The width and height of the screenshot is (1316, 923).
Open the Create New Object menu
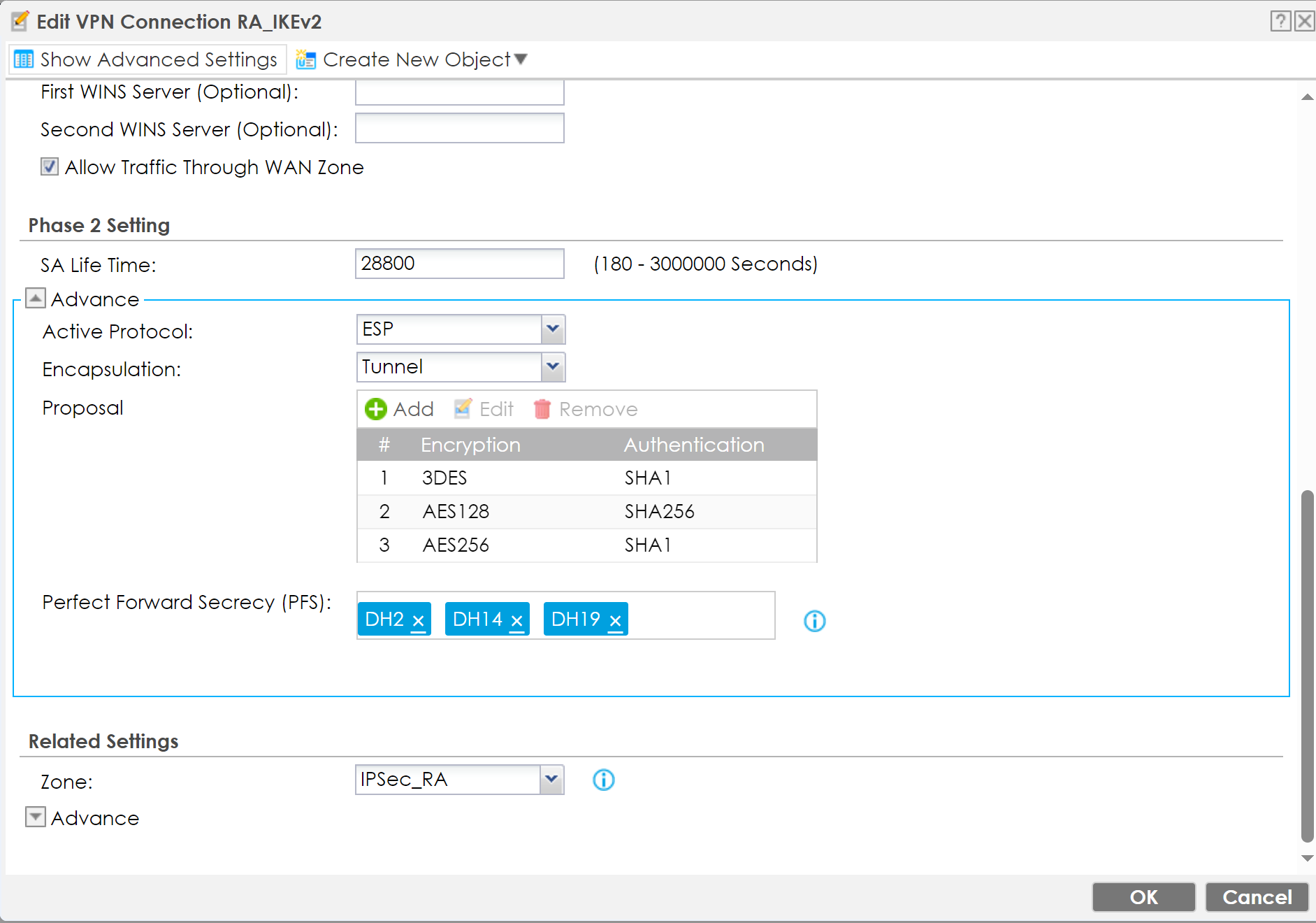[x=412, y=59]
